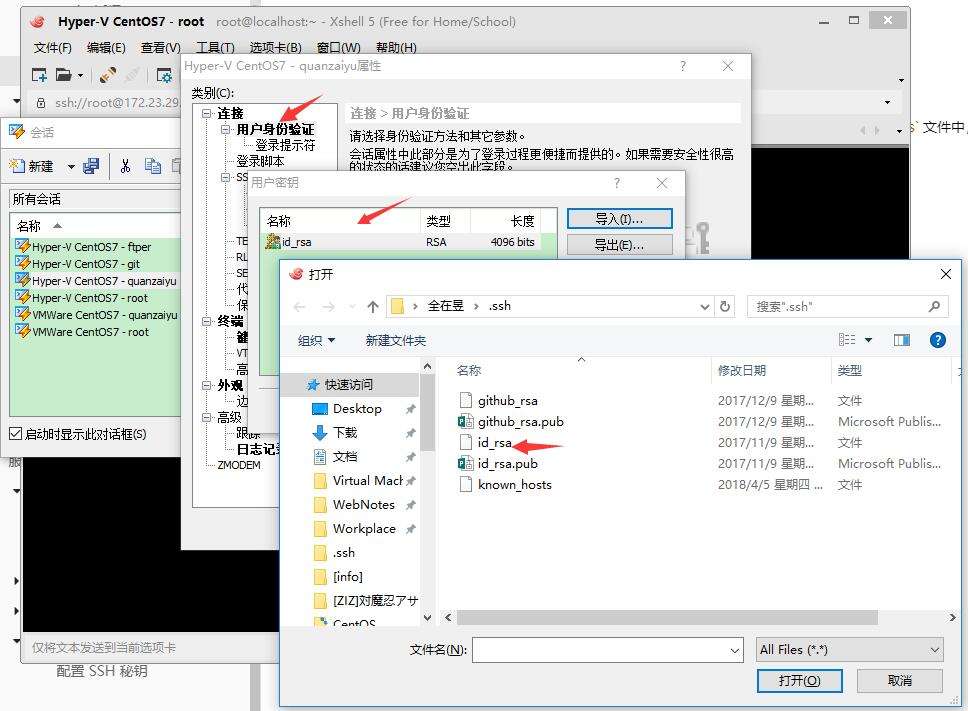Viewport: 968px width, 711px height.
Task: Open the view options dropdown arrow
Action: tap(868, 340)
